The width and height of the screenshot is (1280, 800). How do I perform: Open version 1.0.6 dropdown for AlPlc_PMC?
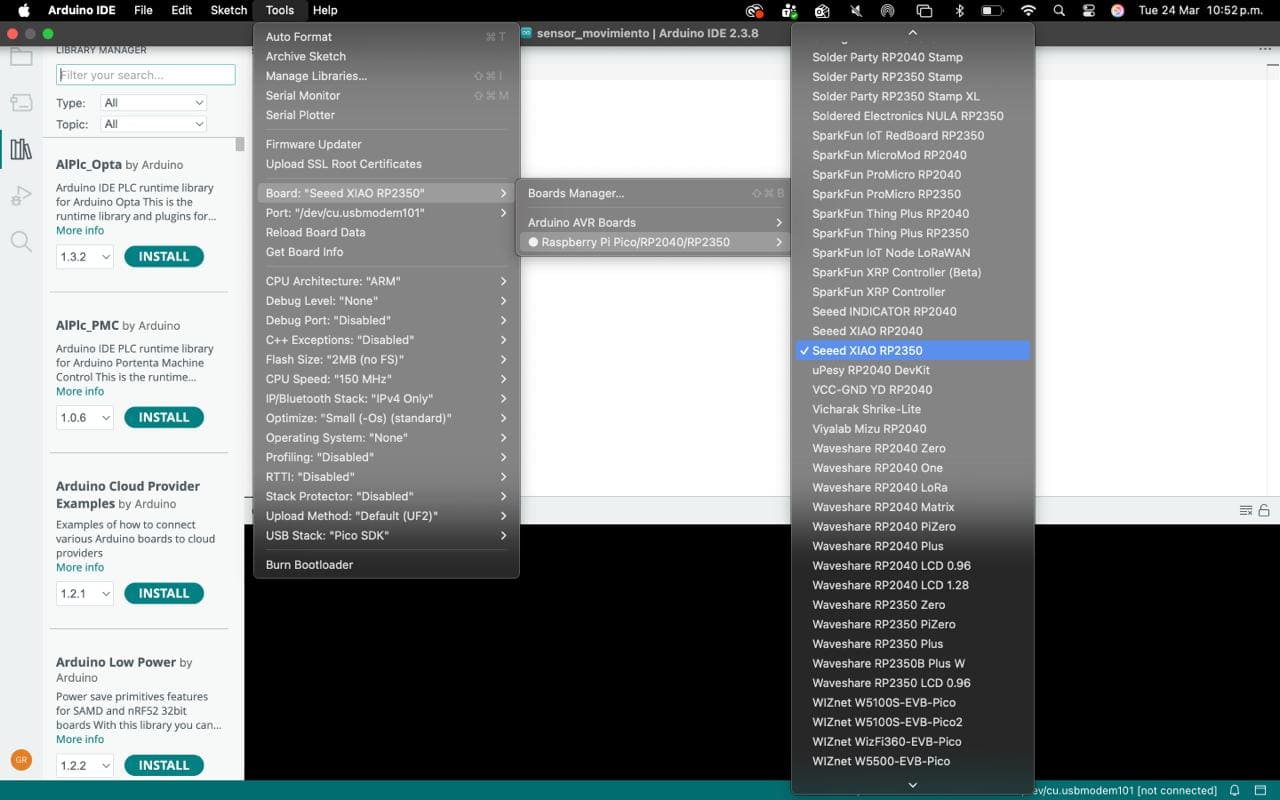(x=85, y=417)
